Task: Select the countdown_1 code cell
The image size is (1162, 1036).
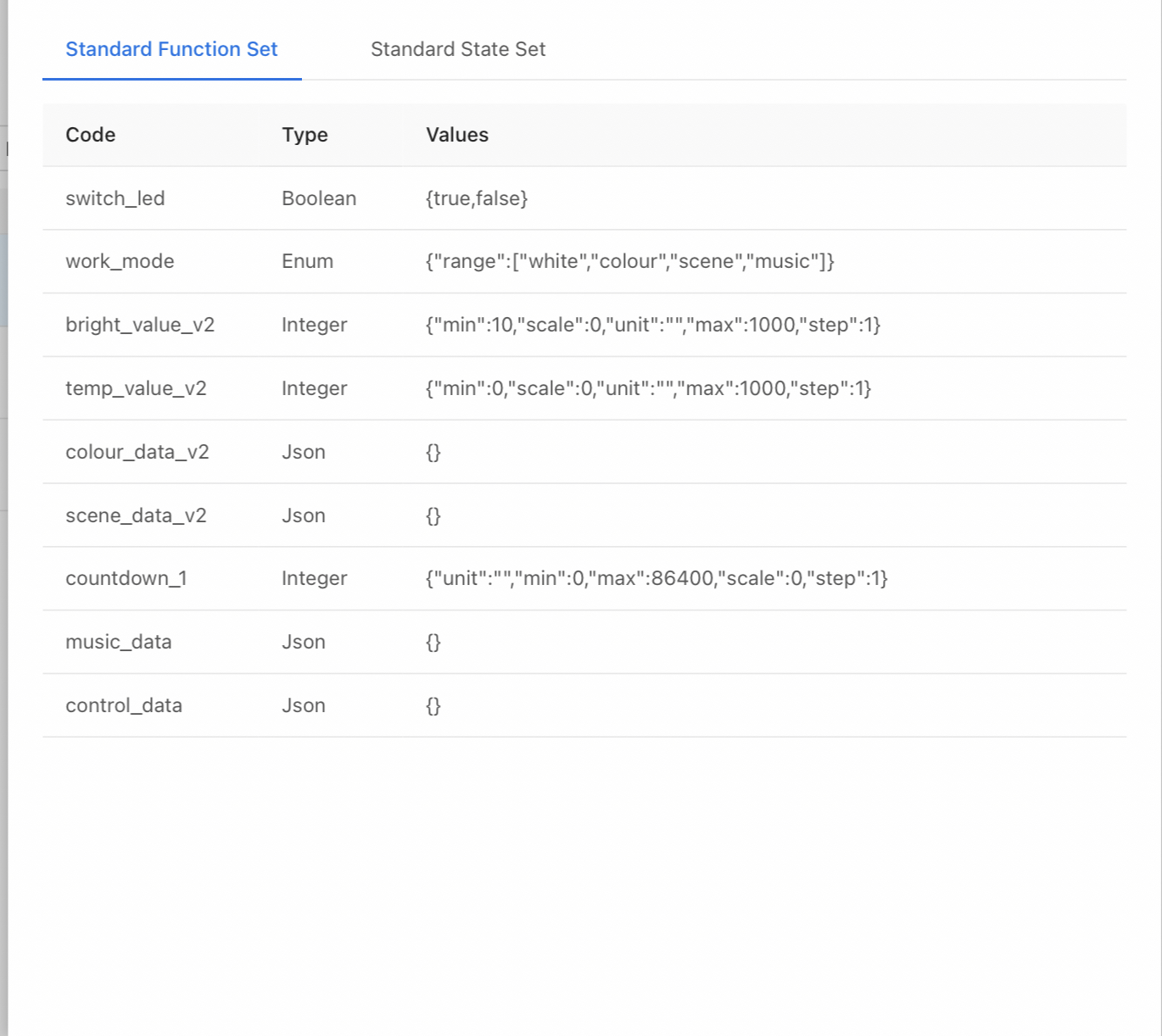Action: 126,578
